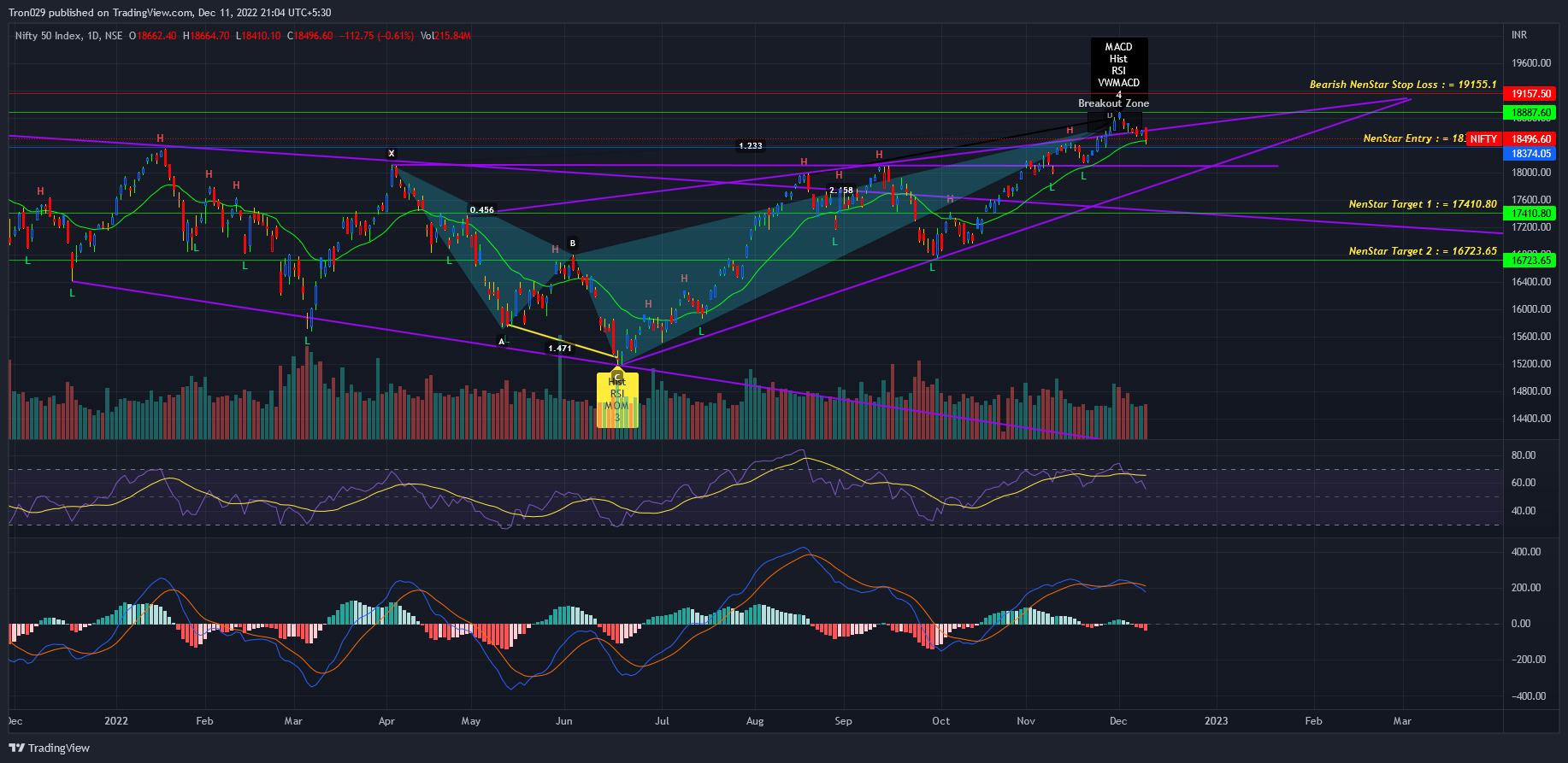Select the NenStar Target 1 label

(1423, 204)
